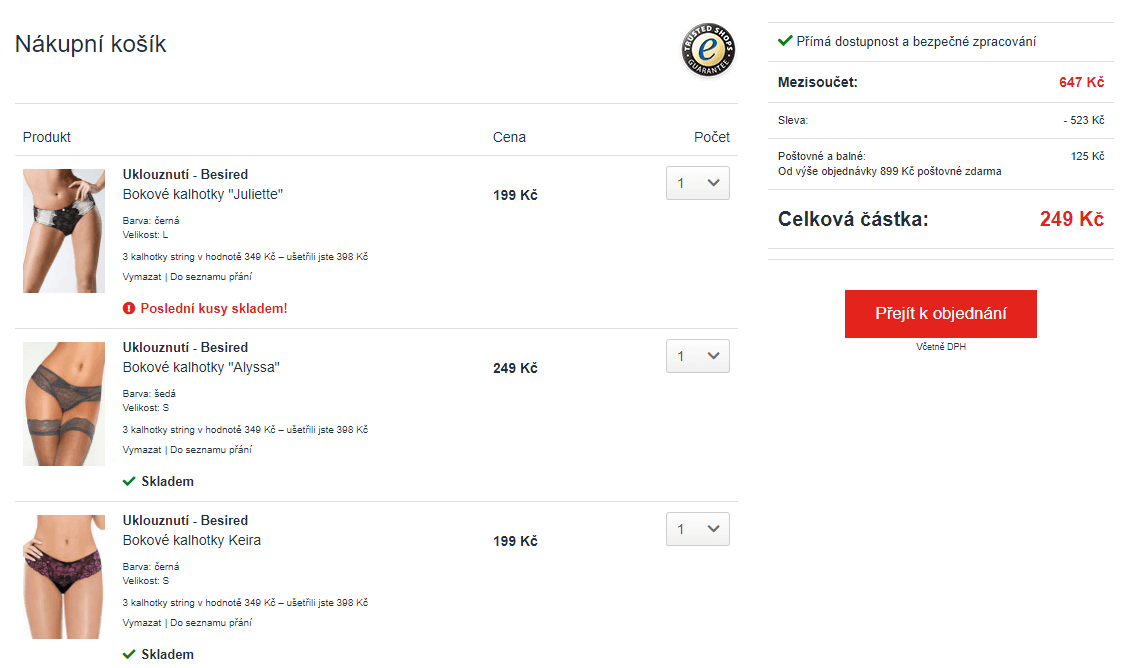The image size is (1144, 668).
Task: Click the Trusted Shops guarantee badge
Action: (x=708, y=50)
